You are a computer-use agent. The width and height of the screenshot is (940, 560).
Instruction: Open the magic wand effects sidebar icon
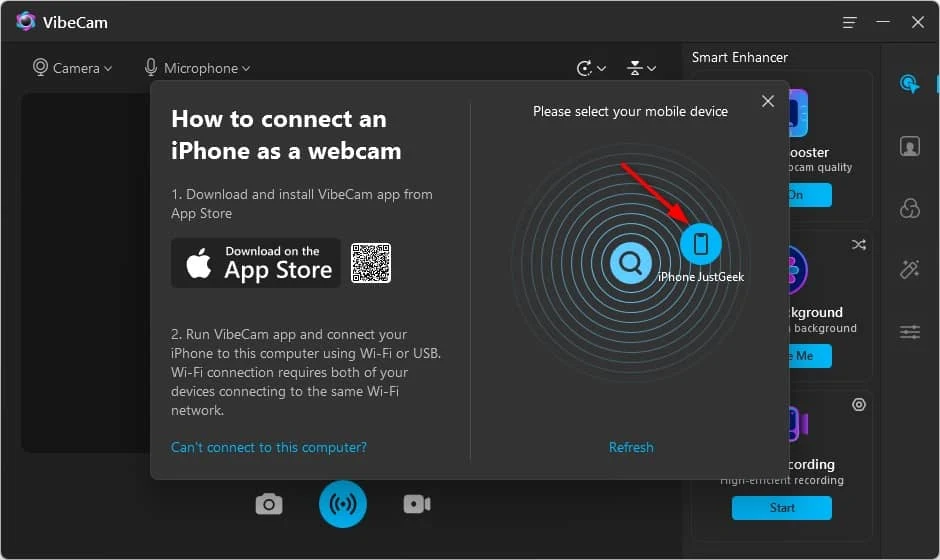(x=909, y=269)
